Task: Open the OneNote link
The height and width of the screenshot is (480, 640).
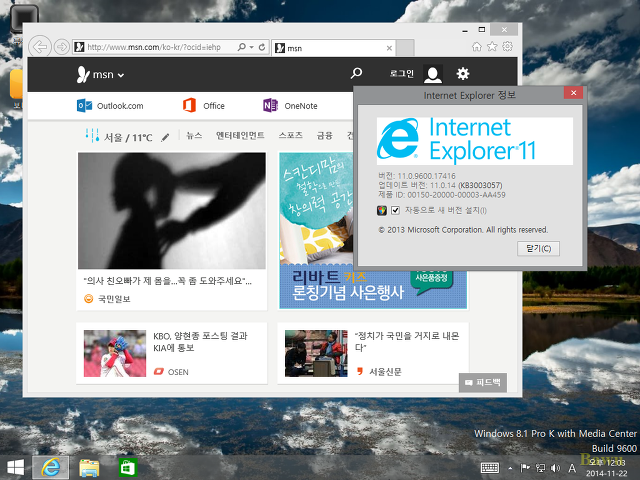Action: pos(290,106)
